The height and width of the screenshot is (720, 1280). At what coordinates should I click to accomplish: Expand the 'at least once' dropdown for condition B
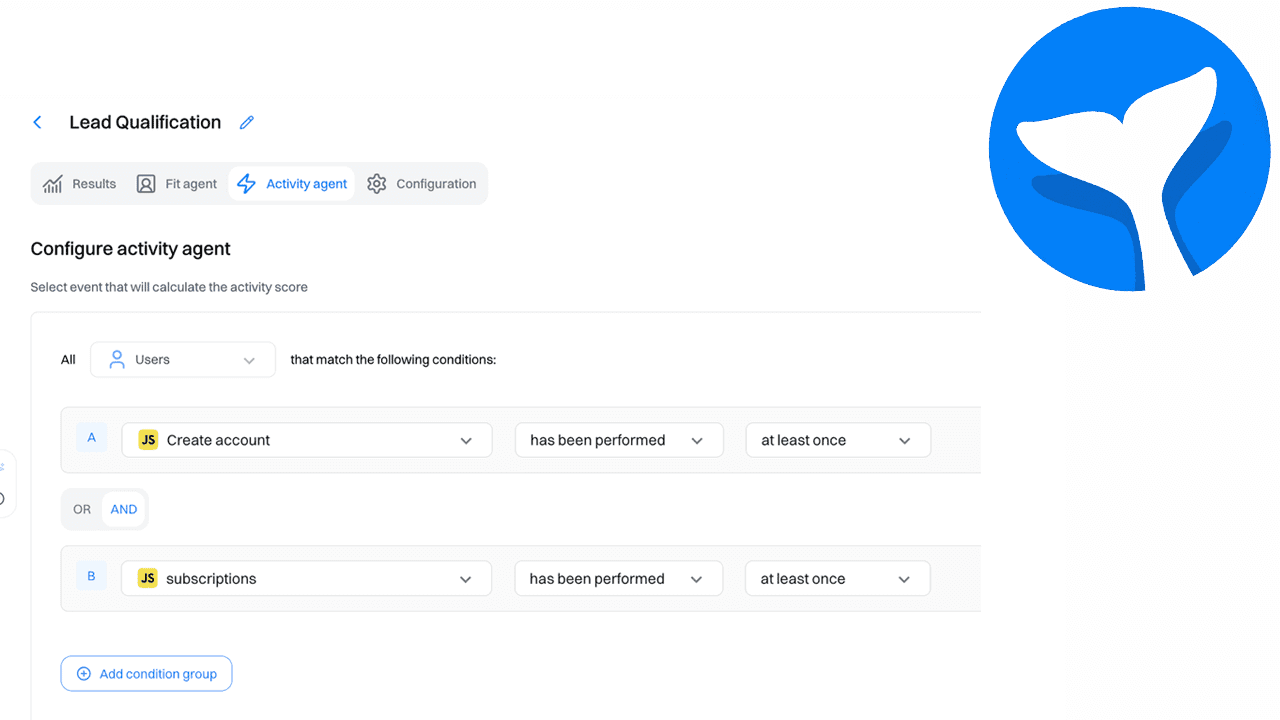pos(837,578)
